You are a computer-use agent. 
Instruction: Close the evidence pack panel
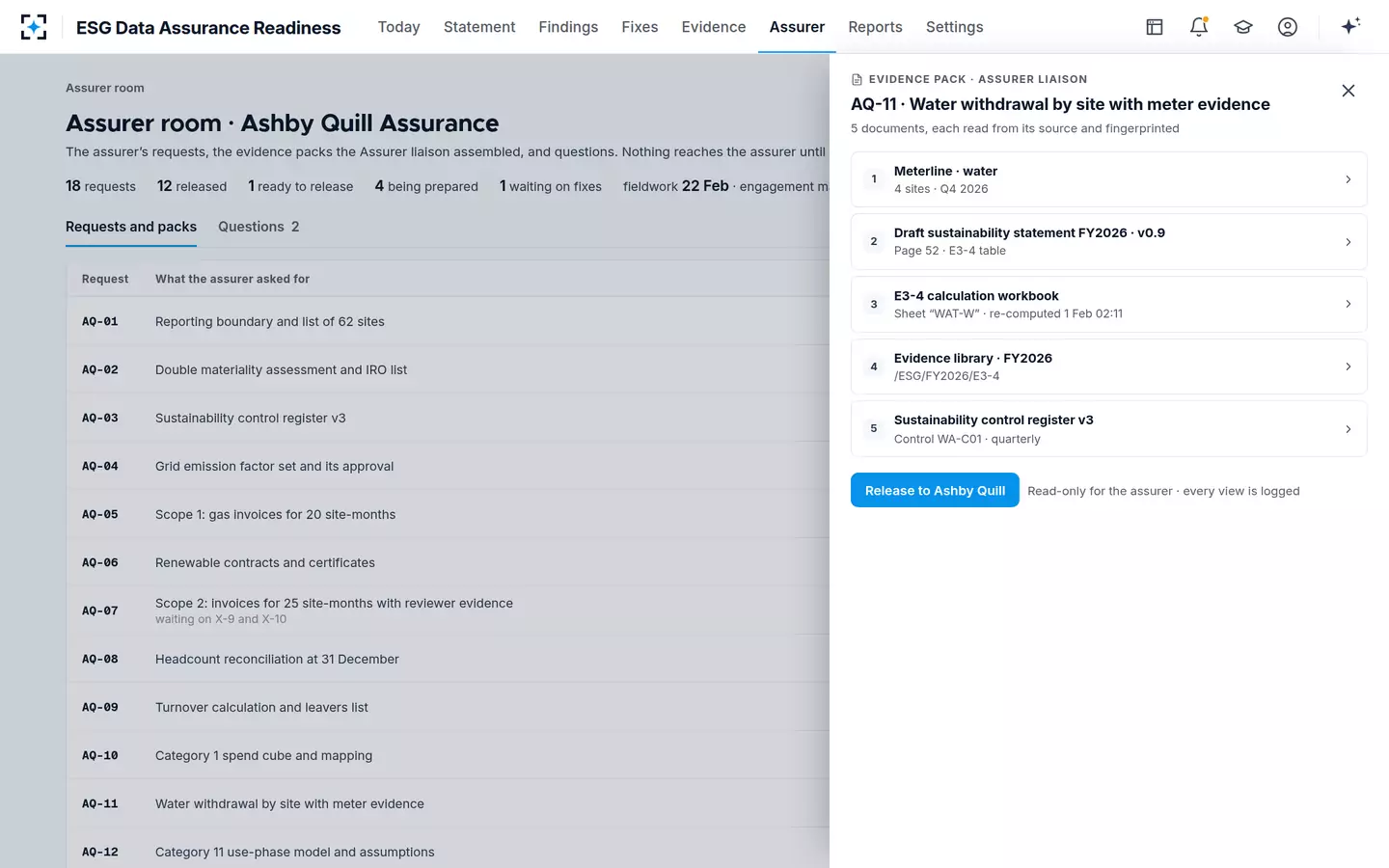click(x=1348, y=91)
